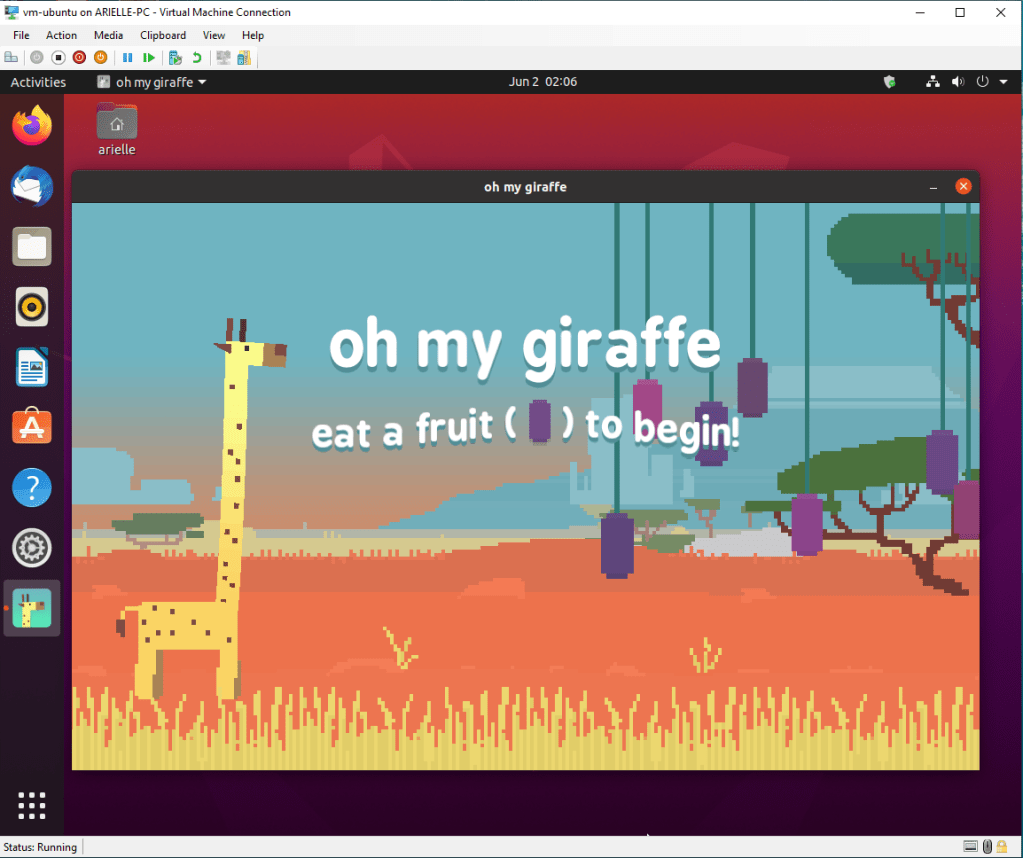Revert the VM with the green arrow
The height and width of the screenshot is (858, 1023).
tap(196, 58)
